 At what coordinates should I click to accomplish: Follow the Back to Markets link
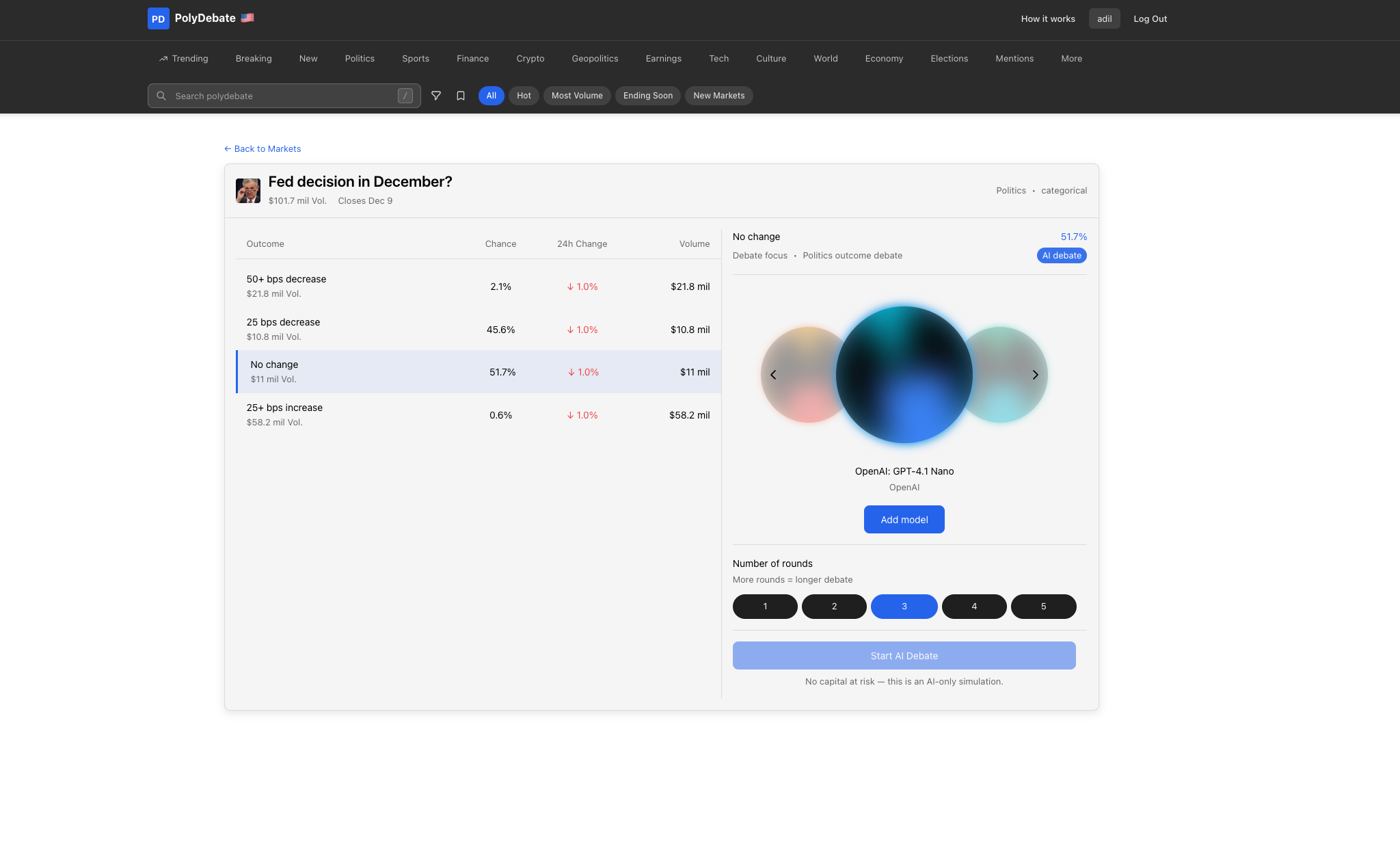(262, 149)
